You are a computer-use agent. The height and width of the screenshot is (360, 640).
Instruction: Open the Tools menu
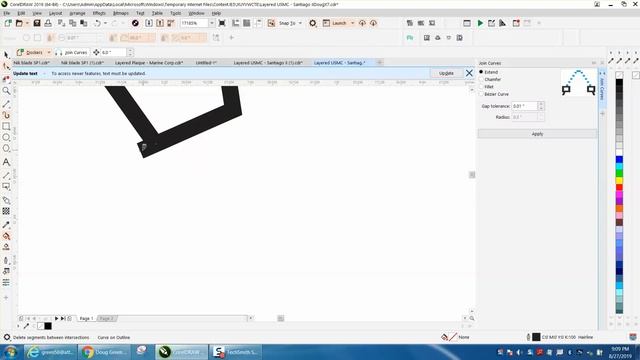176,13
